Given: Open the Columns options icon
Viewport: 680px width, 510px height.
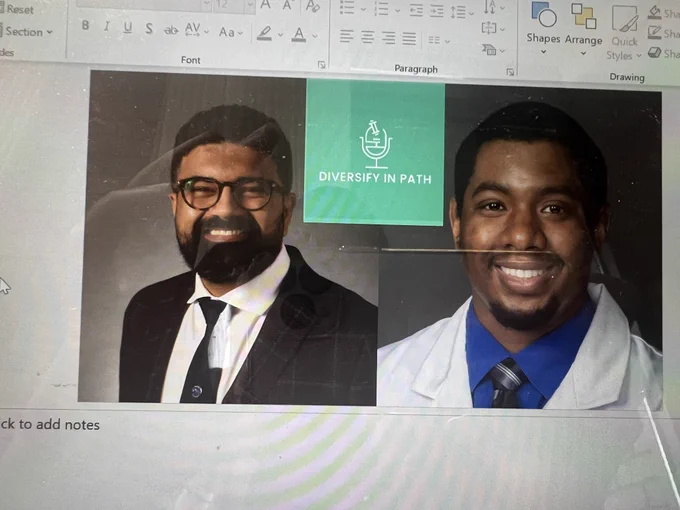Looking at the screenshot, I should point(438,40).
